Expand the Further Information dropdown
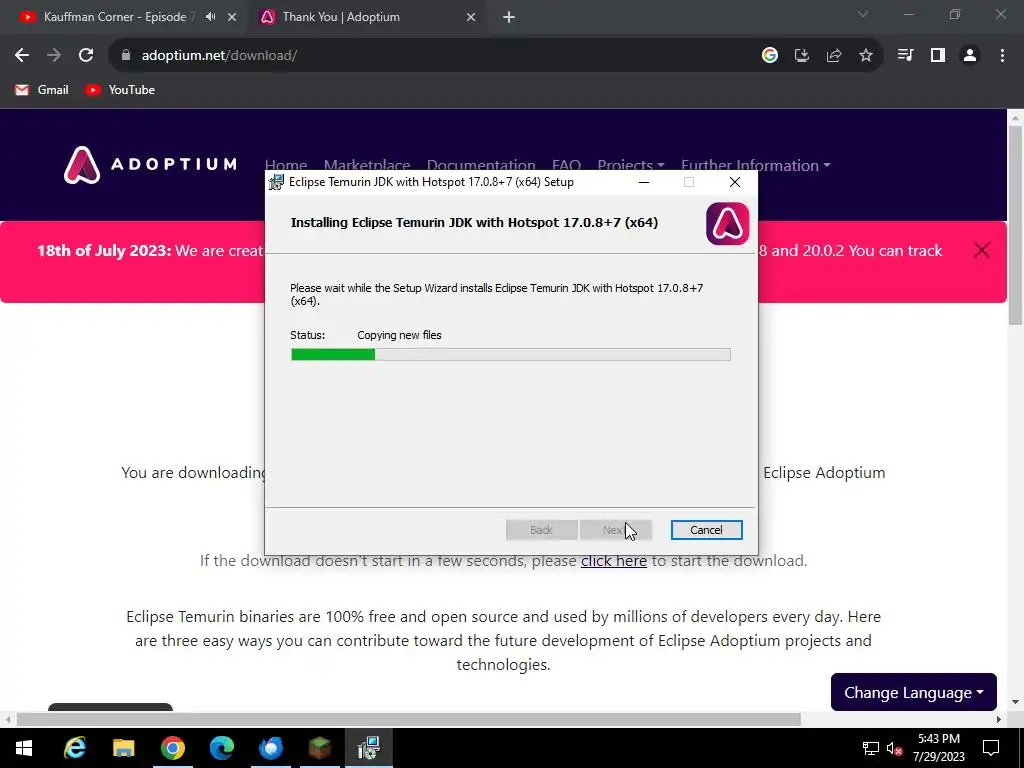 [756, 165]
